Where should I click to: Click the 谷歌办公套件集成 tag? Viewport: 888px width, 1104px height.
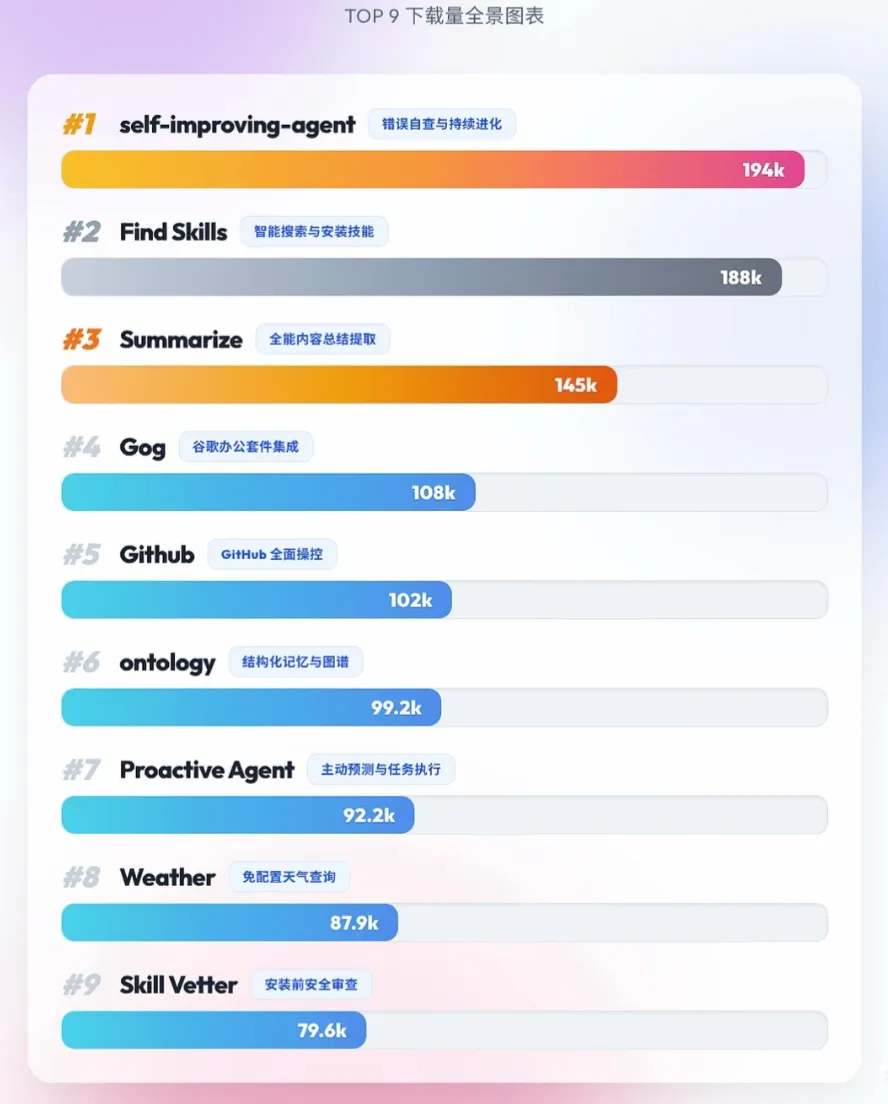coord(246,447)
